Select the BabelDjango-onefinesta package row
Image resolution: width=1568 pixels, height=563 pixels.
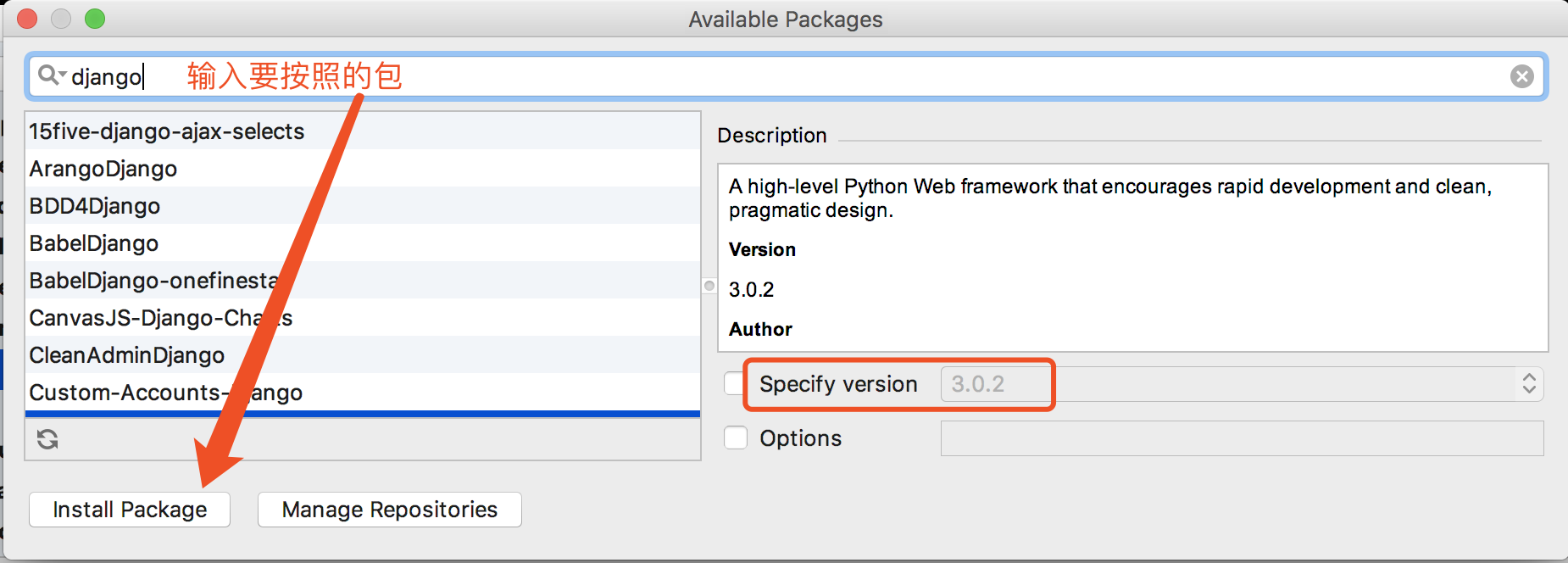363,281
